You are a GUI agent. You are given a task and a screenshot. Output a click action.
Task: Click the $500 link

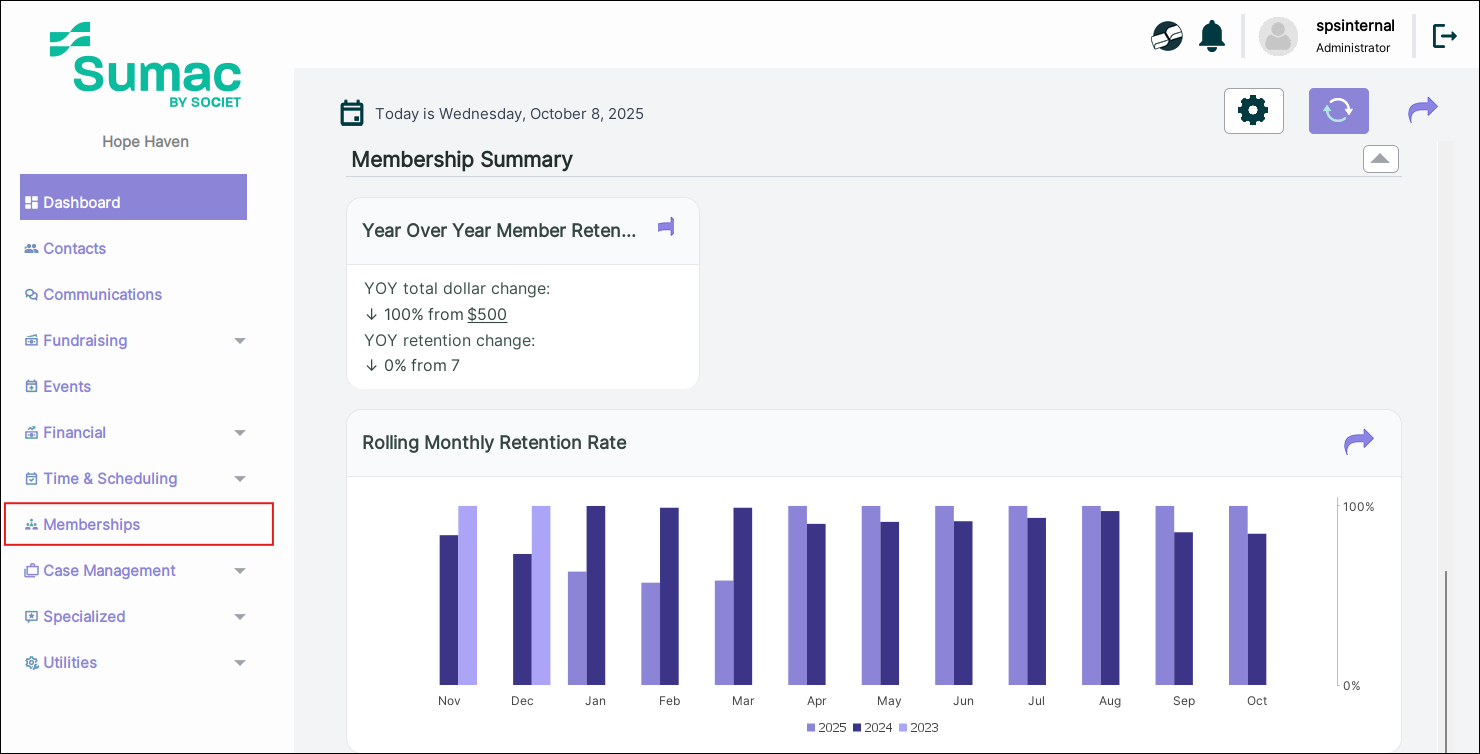[x=487, y=315]
